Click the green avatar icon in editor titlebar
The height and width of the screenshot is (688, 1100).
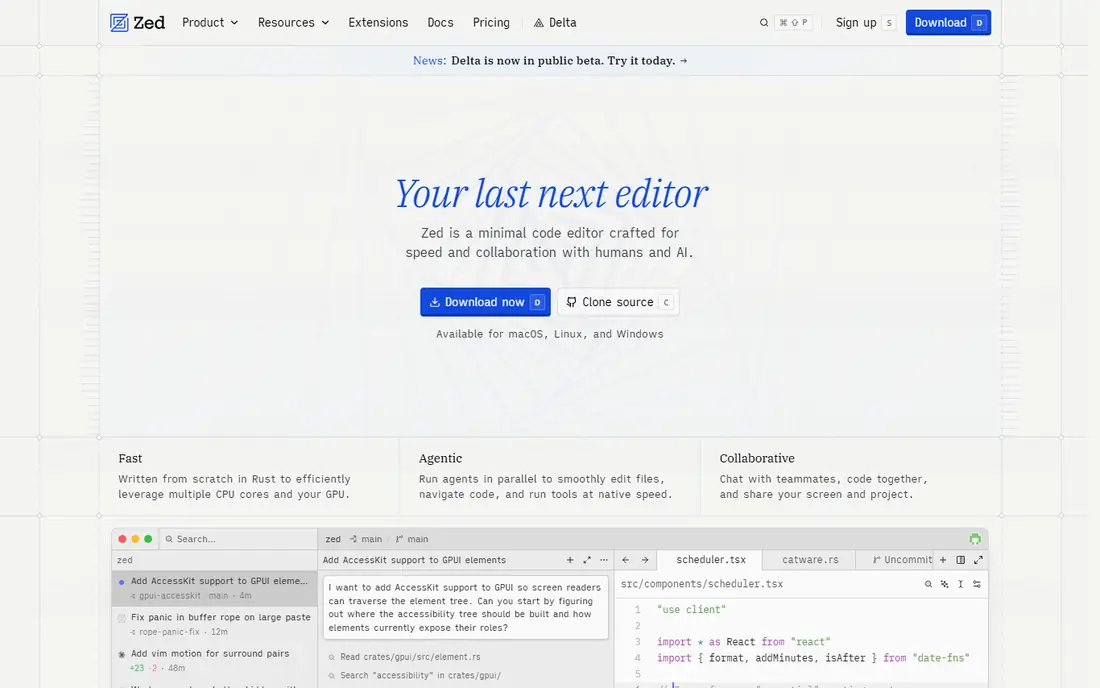(x=975, y=539)
